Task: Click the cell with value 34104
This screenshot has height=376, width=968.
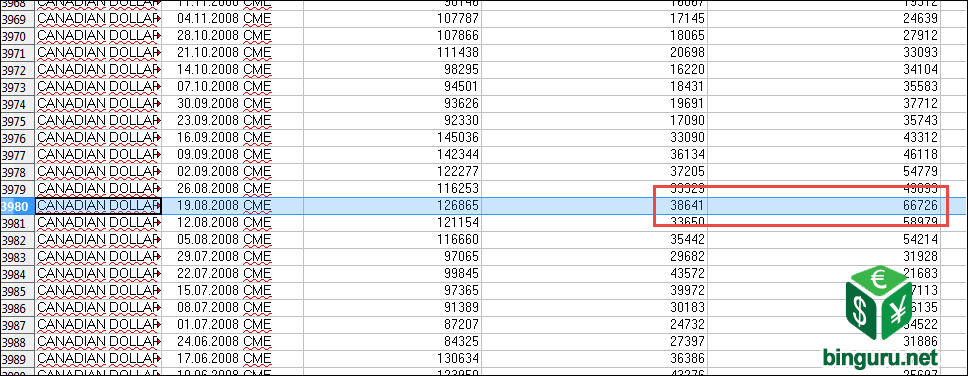Action: [824, 70]
